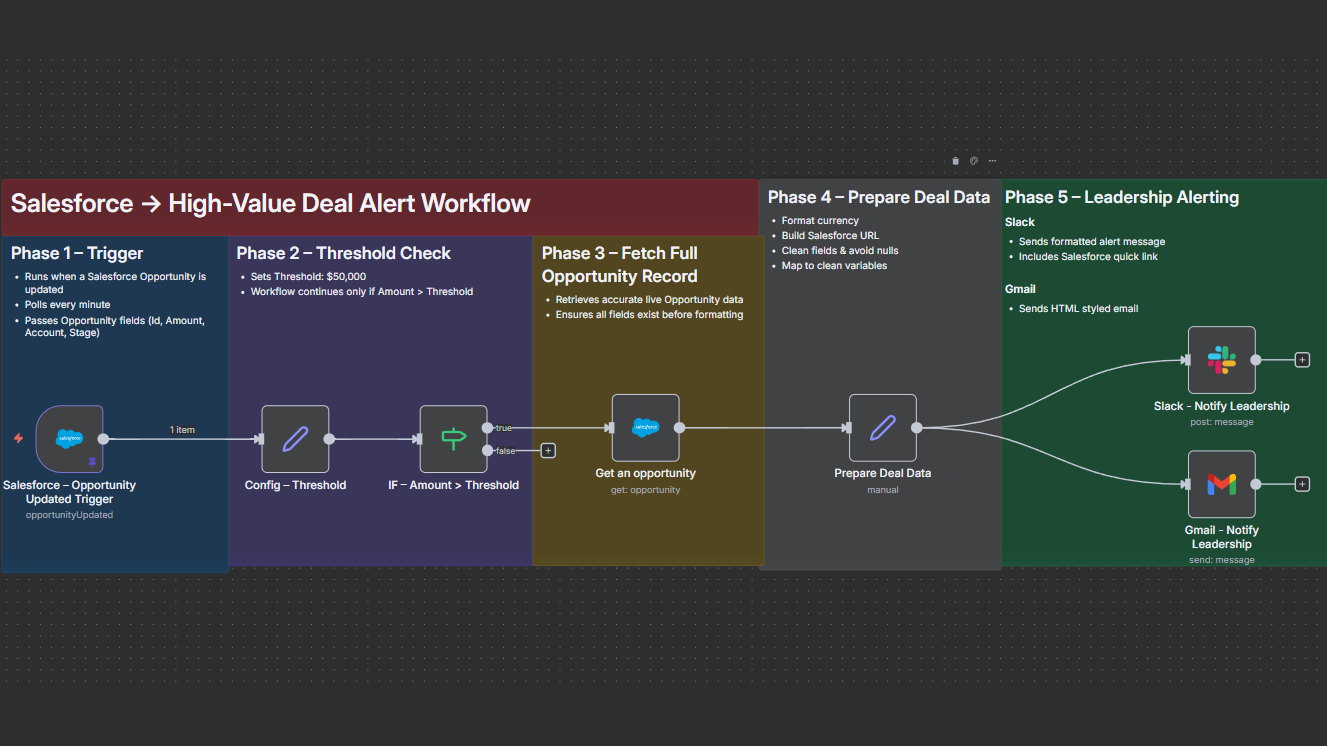1327x746 pixels.
Task: Delete the sticky note using the trash icon
Action: (955, 160)
